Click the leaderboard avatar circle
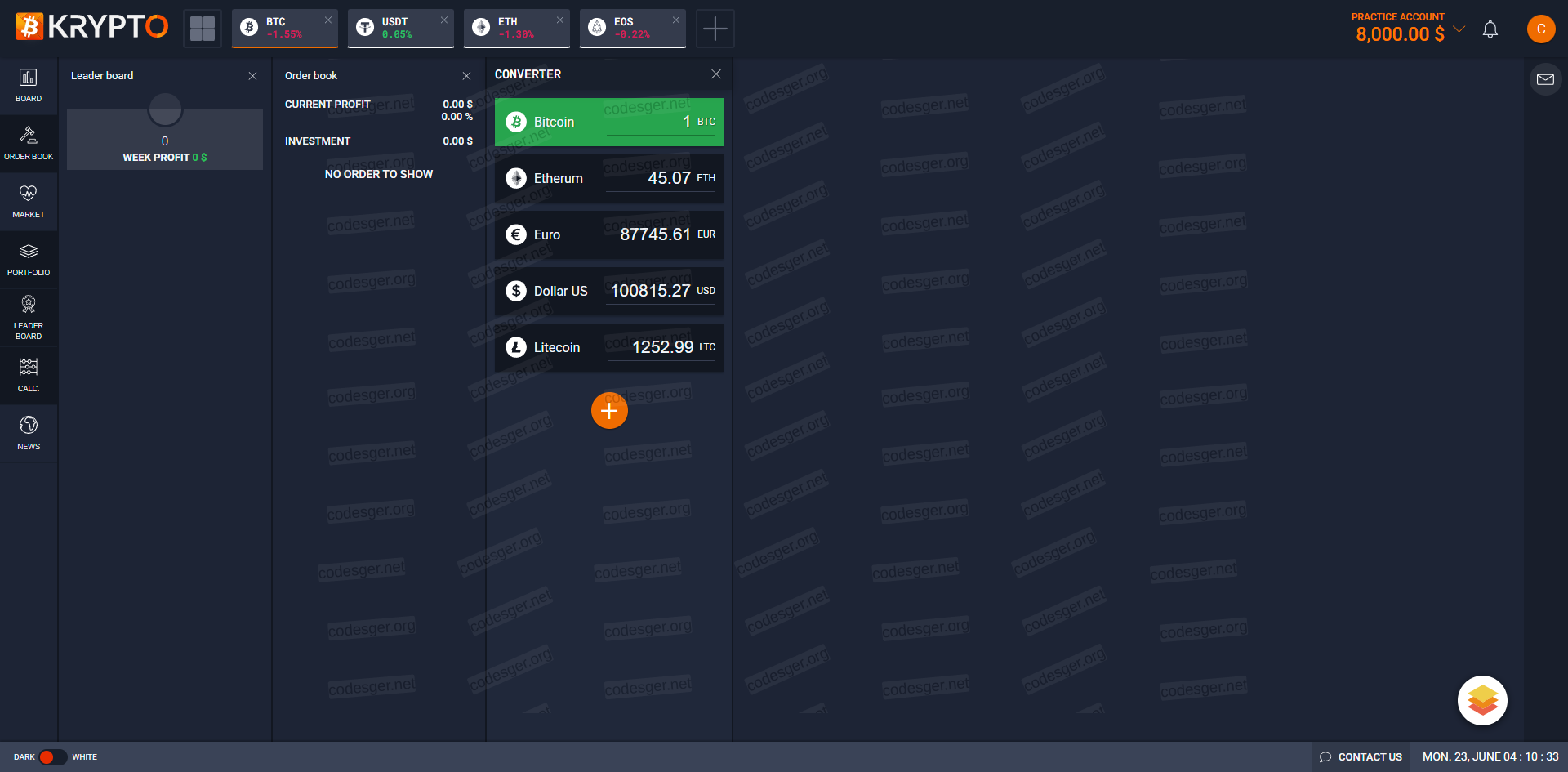The height and width of the screenshot is (772, 1568). (x=165, y=109)
